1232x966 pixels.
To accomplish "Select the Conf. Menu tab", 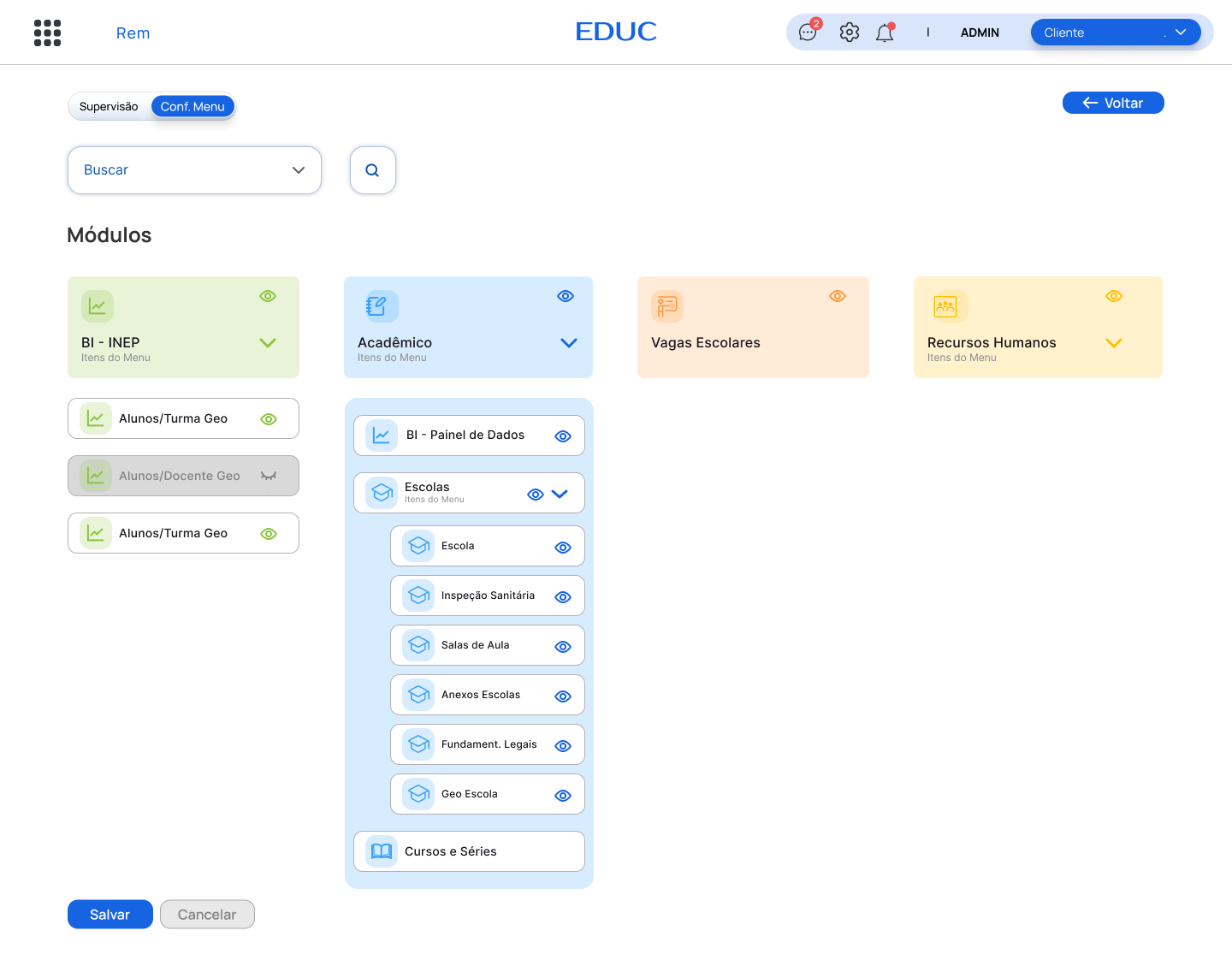I will pyautogui.click(x=192, y=106).
